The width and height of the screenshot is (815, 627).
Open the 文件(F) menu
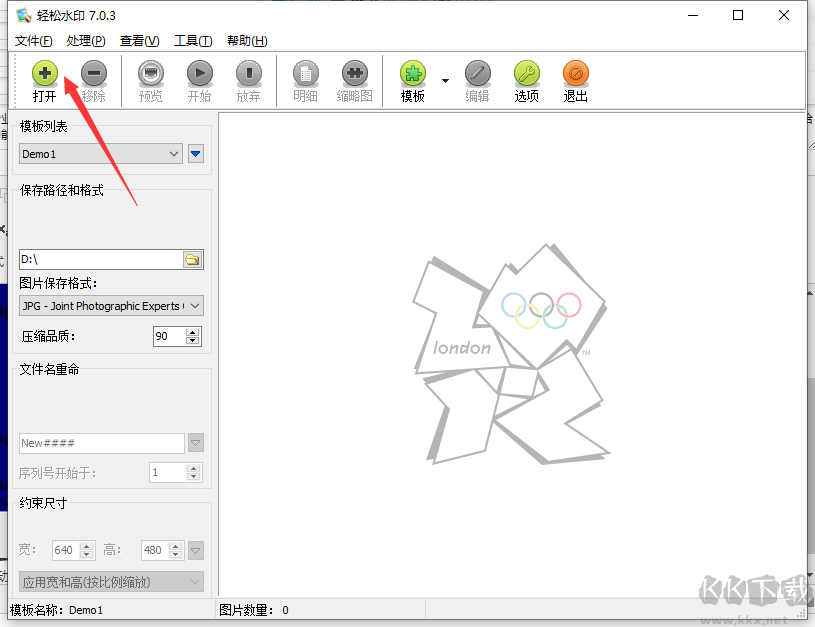click(x=34, y=41)
